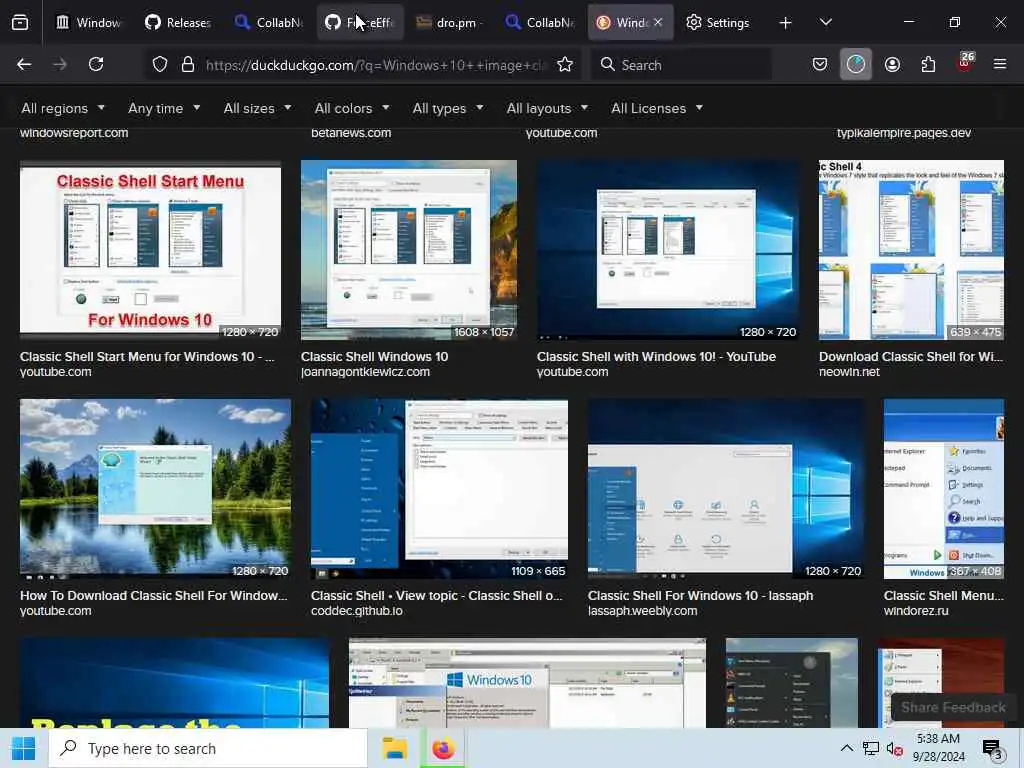Click the muted volume tray icon
This screenshot has height=768, width=1024.
point(895,748)
